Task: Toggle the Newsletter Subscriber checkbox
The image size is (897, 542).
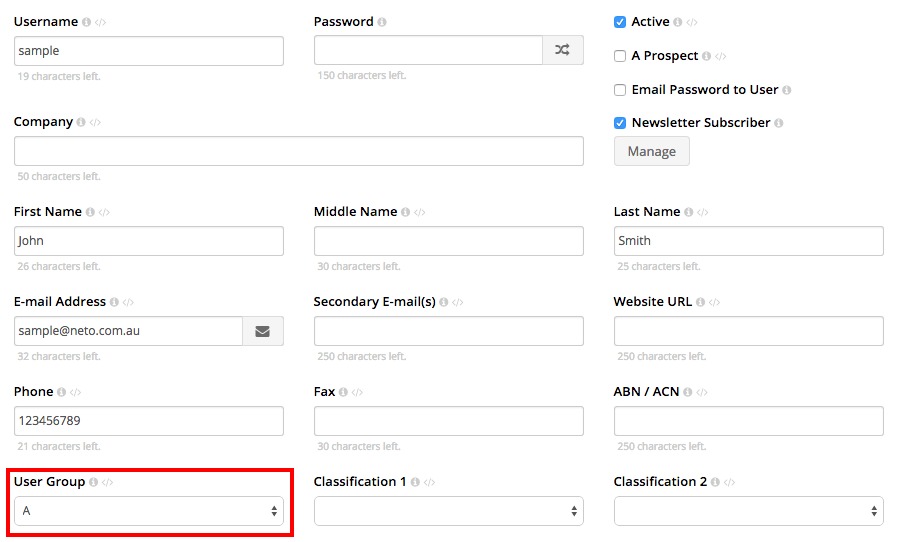Action: coord(620,123)
